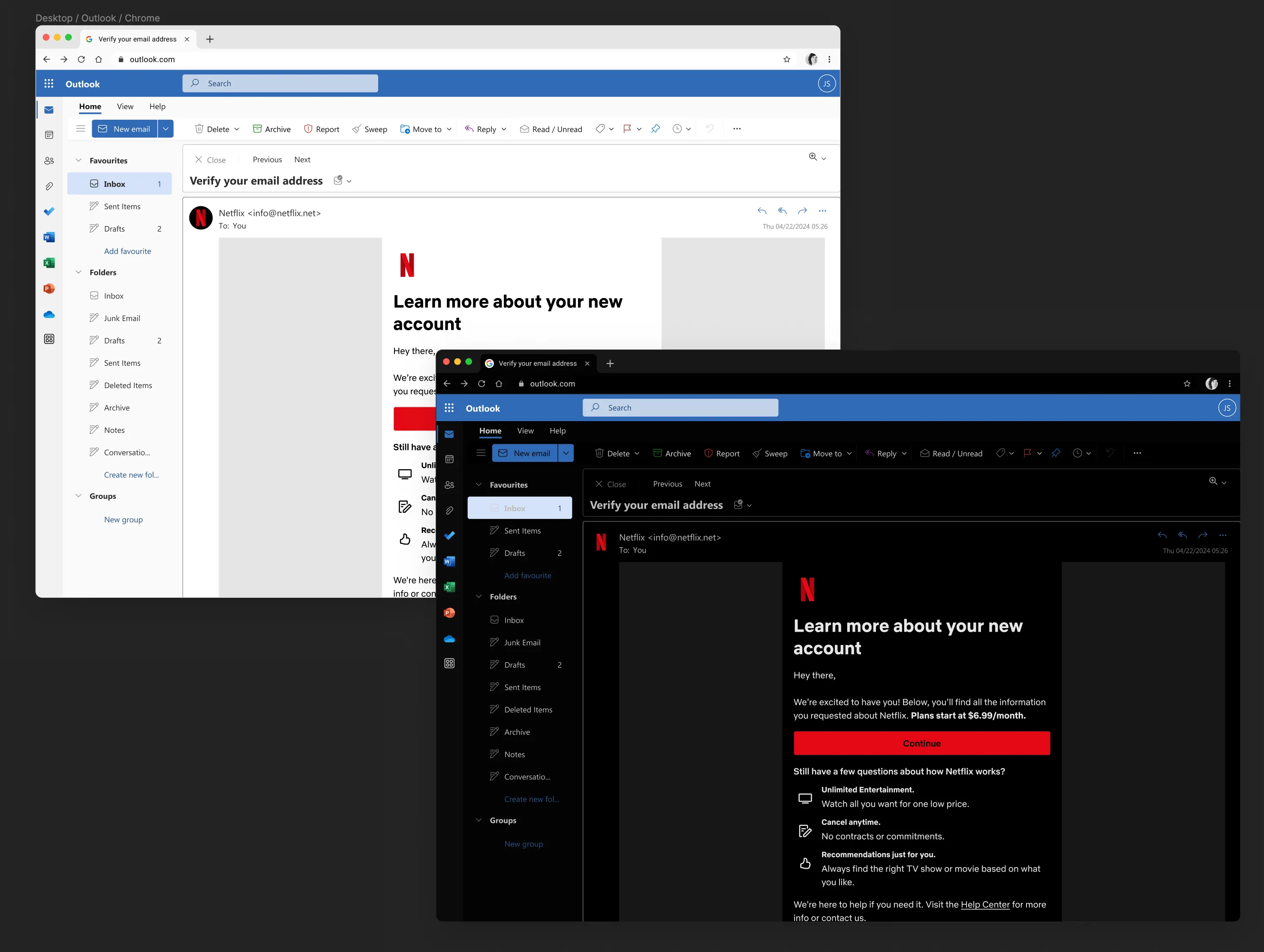This screenshot has height=952, width=1264.
Task: Open the app launcher grid in light Outlook window
Action: [48, 84]
